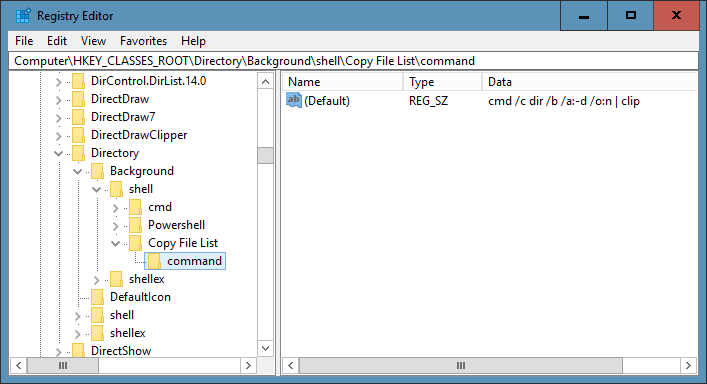Expand the DirectDrawClipper key
The image size is (707, 384).
[x=58, y=136]
